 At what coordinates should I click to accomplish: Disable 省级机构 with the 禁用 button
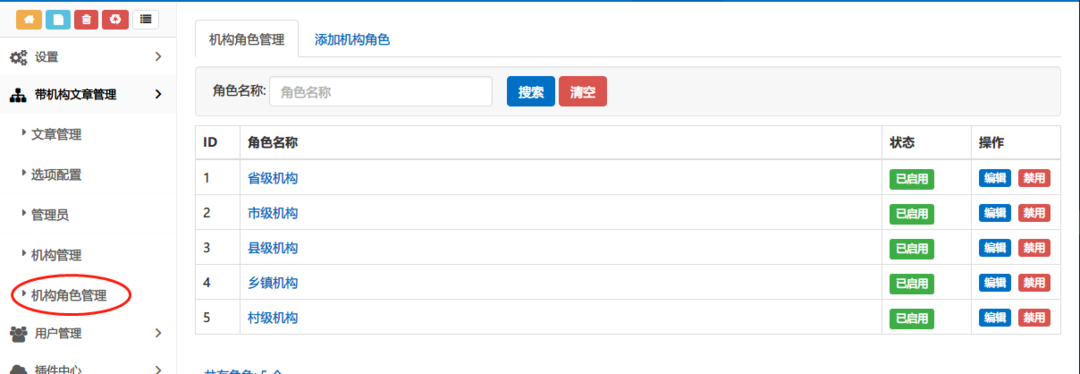point(1034,178)
